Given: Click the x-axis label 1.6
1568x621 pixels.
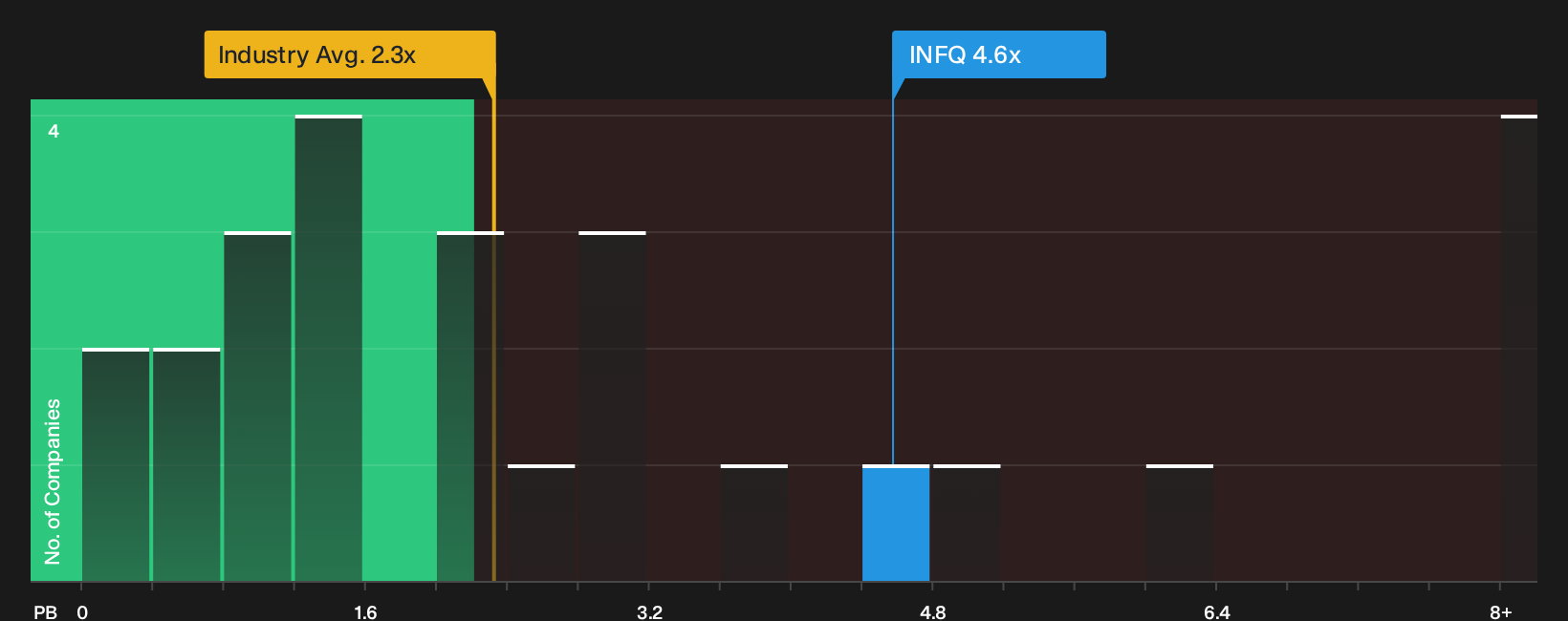Looking at the screenshot, I should pyautogui.click(x=365, y=611).
